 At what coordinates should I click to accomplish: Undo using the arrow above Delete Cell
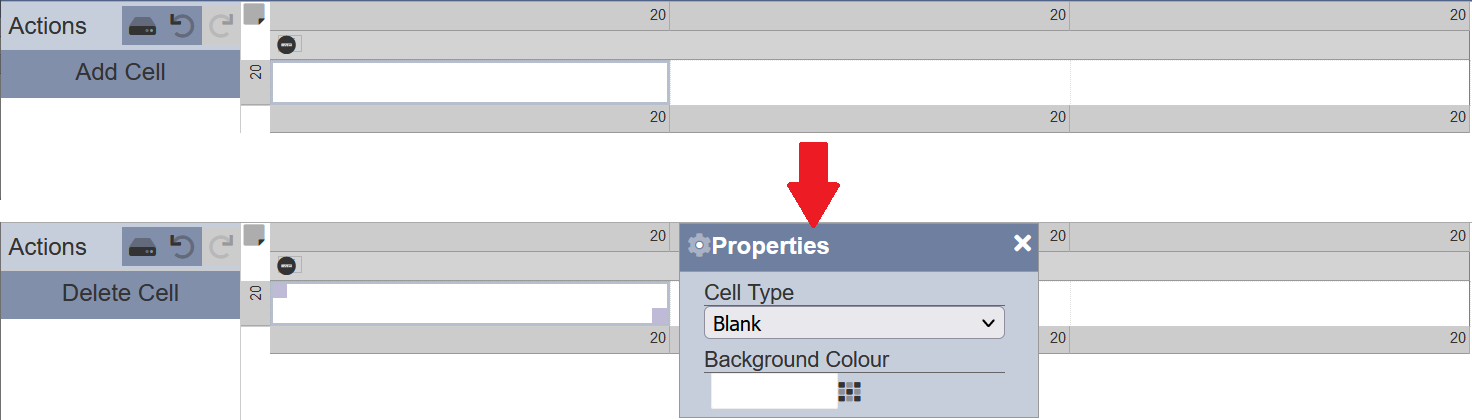tap(182, 247)
